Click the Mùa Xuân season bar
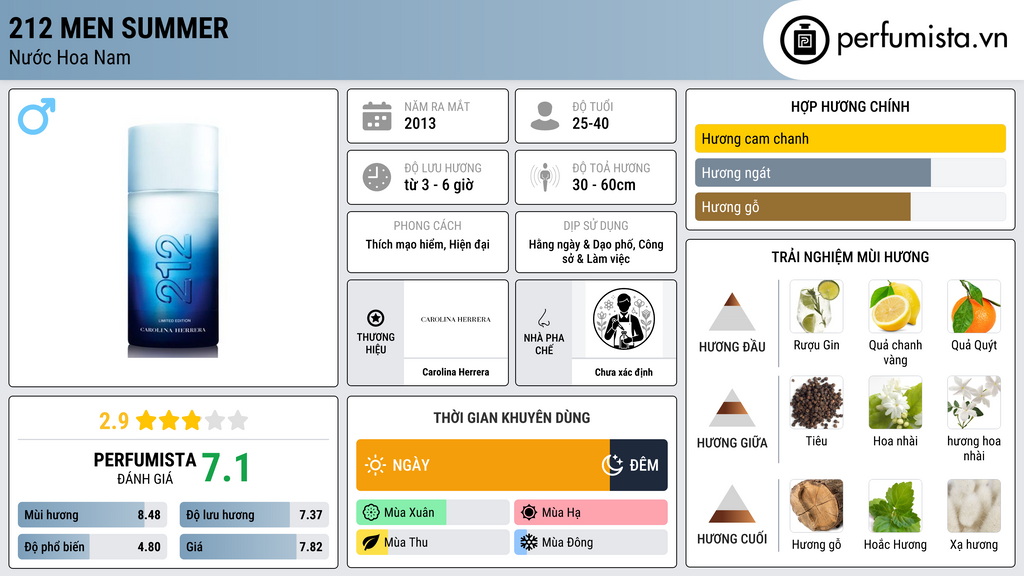 click(433, 513)
